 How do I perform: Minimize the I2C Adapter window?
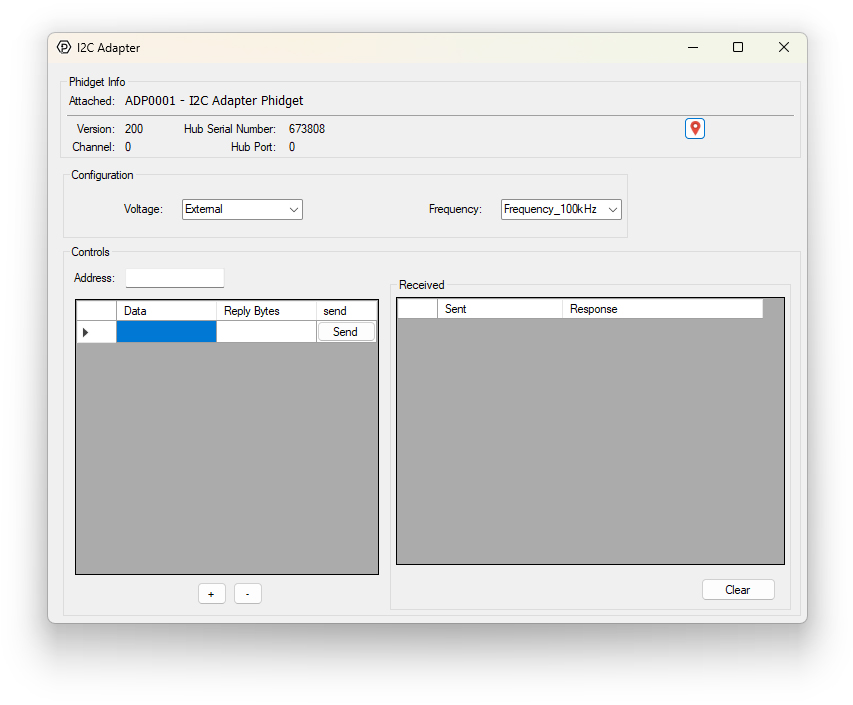point(692,47)
